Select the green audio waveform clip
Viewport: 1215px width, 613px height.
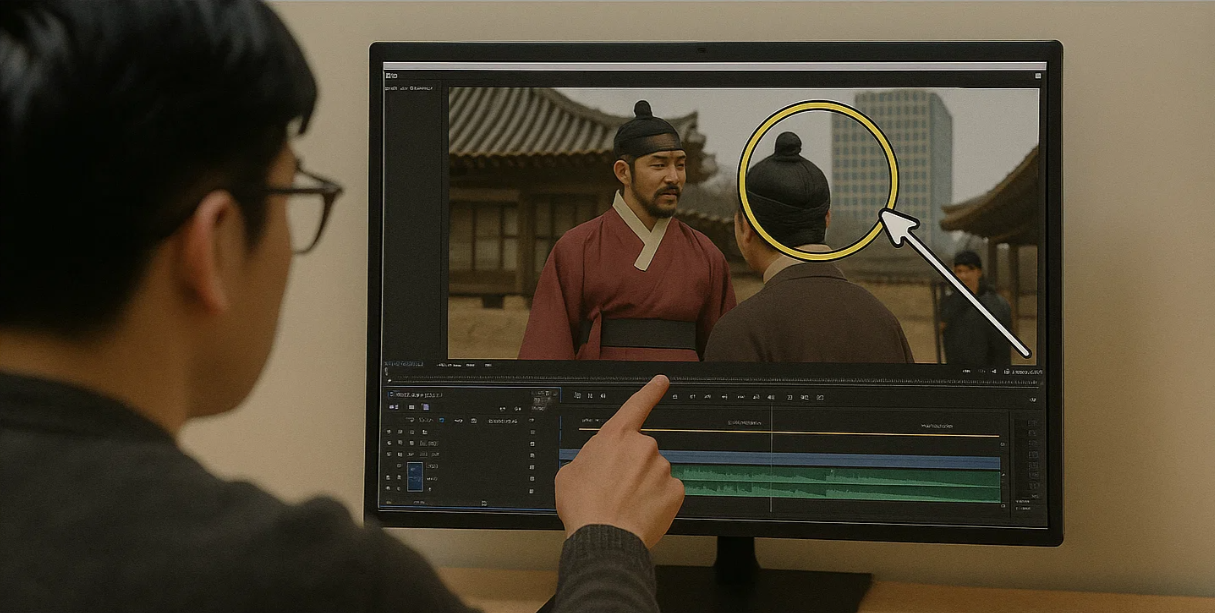click(834, 484)
